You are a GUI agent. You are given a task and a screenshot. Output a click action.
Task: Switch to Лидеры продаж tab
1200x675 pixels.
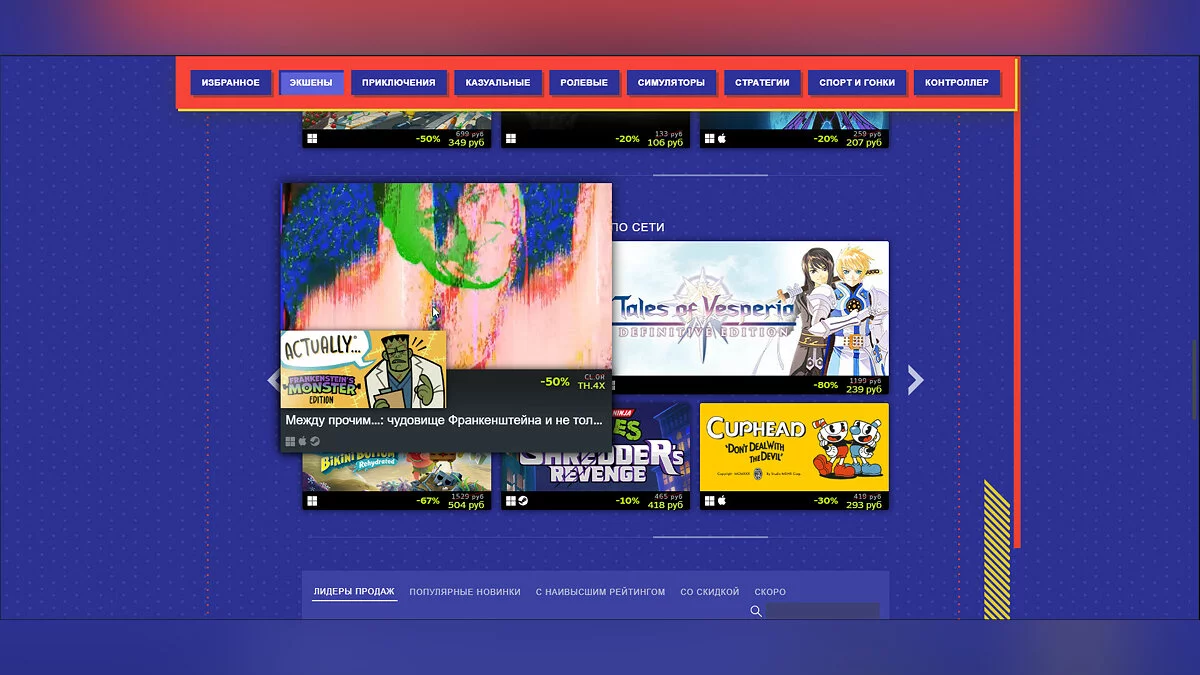[x=354, y=592]
